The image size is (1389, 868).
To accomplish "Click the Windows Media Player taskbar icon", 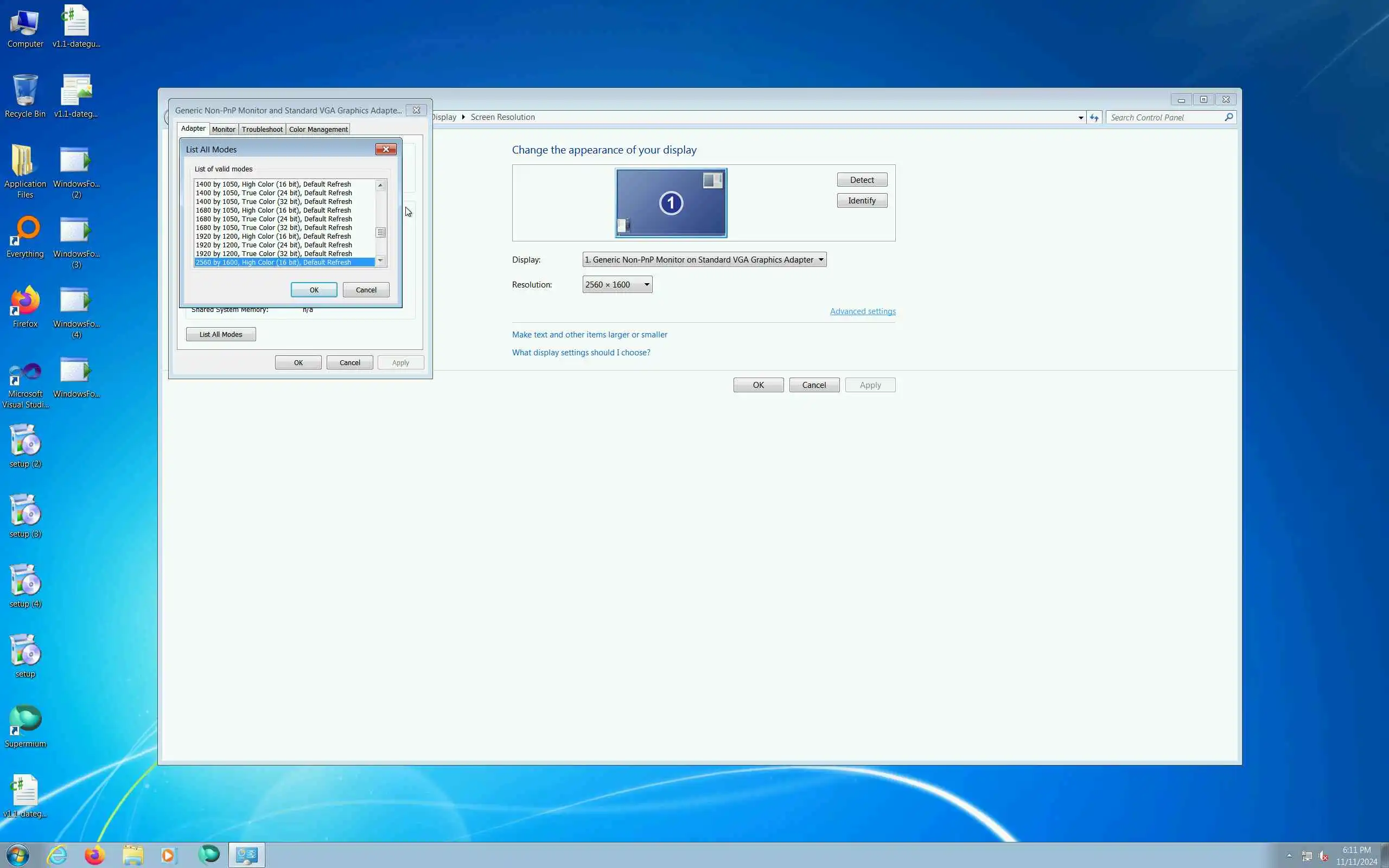I will click(x=169, y=855).
